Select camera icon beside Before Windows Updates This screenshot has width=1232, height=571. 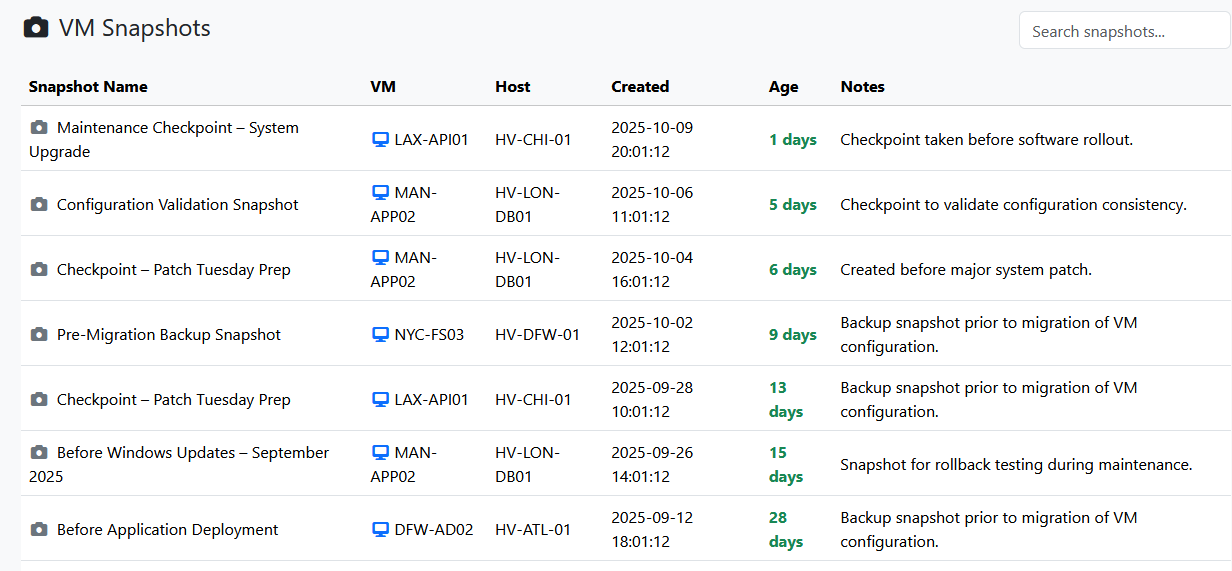39,453
